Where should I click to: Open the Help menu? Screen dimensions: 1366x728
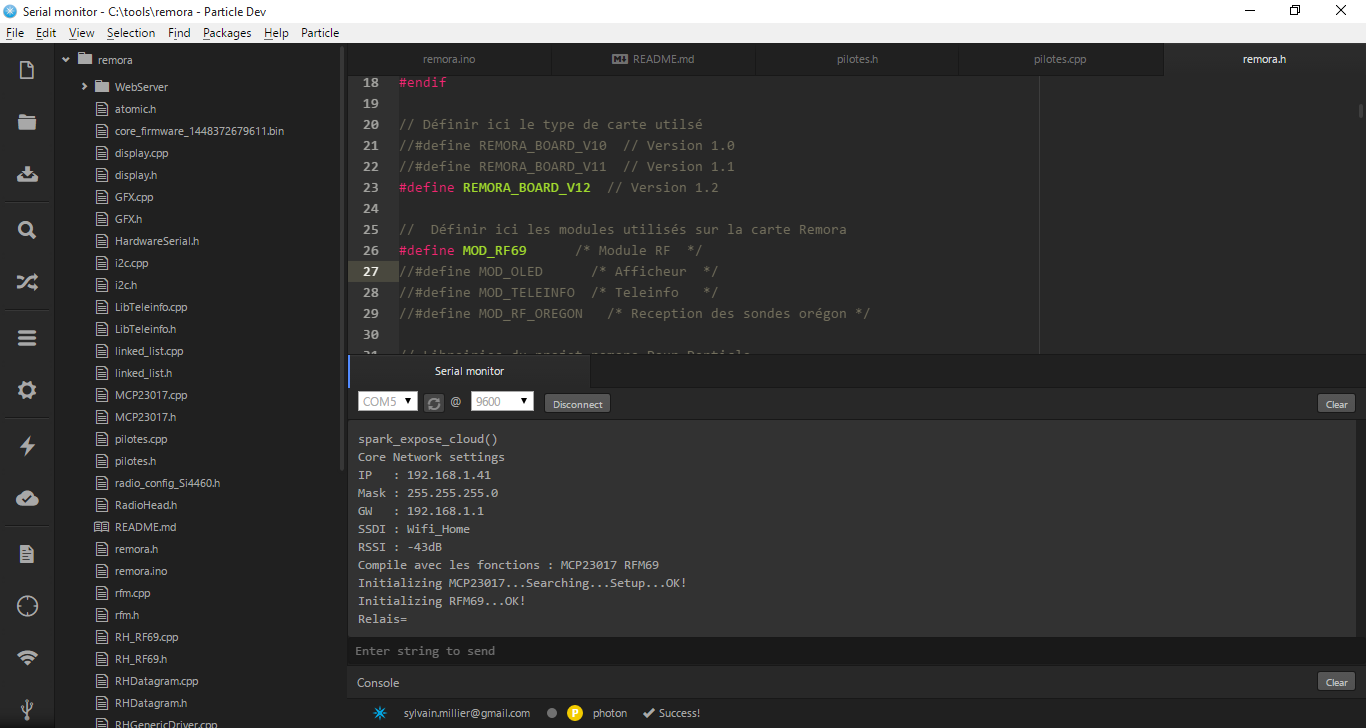coord(276,33)
